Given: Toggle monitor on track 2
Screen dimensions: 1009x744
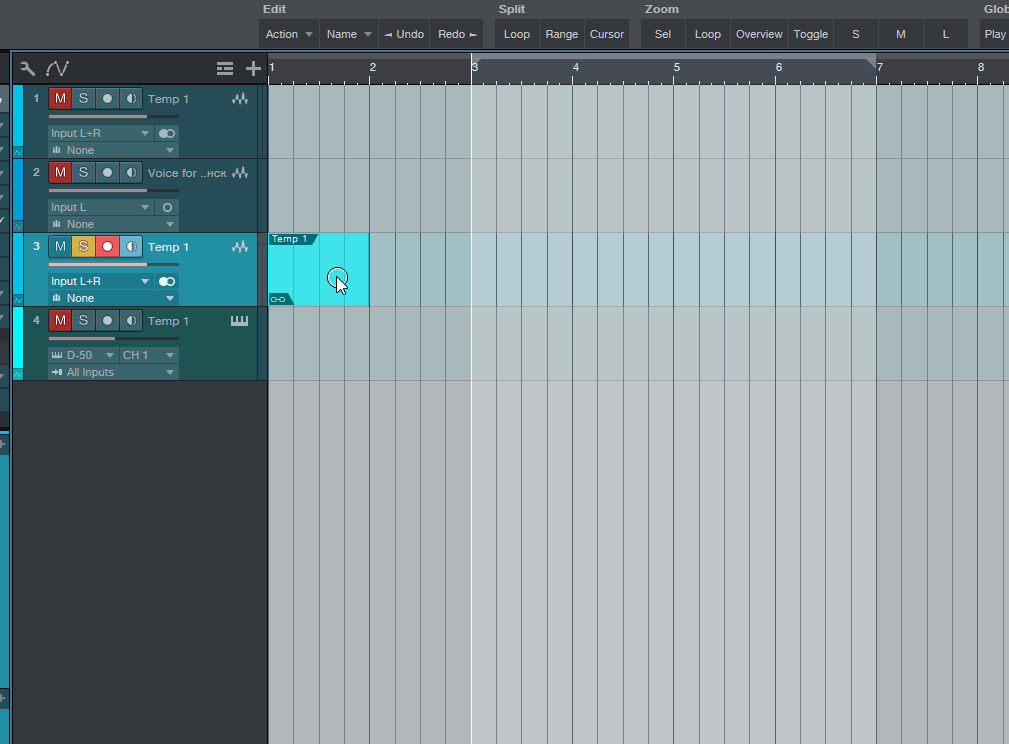Looking at the screenshot, I should [131, 172].
